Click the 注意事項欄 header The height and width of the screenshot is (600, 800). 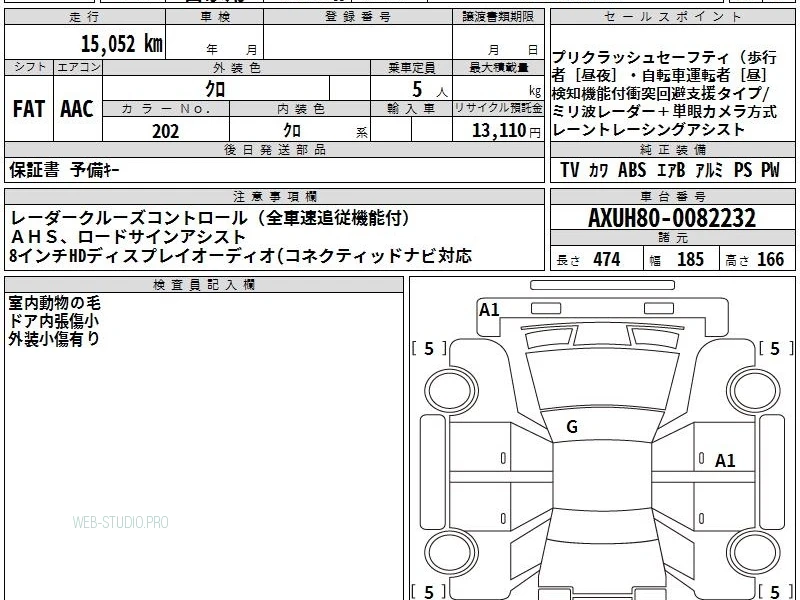(274, 196)
